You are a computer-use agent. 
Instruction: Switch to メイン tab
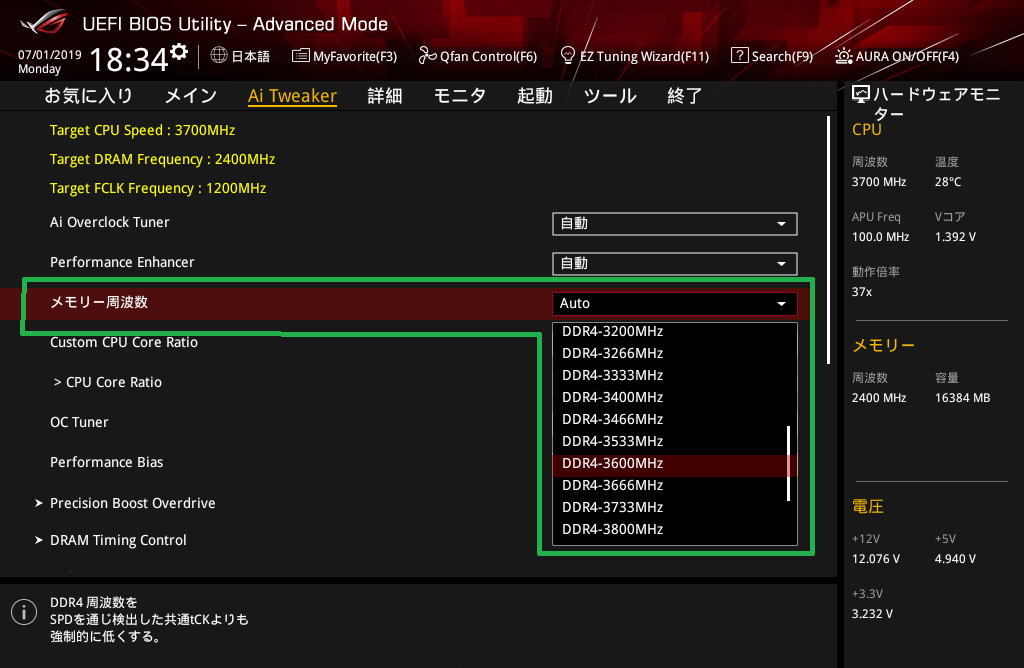tap(191, 96)
